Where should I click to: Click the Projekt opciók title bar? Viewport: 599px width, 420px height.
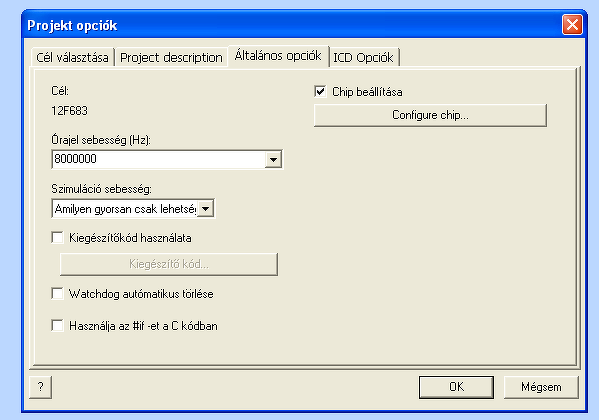point(290,25)
